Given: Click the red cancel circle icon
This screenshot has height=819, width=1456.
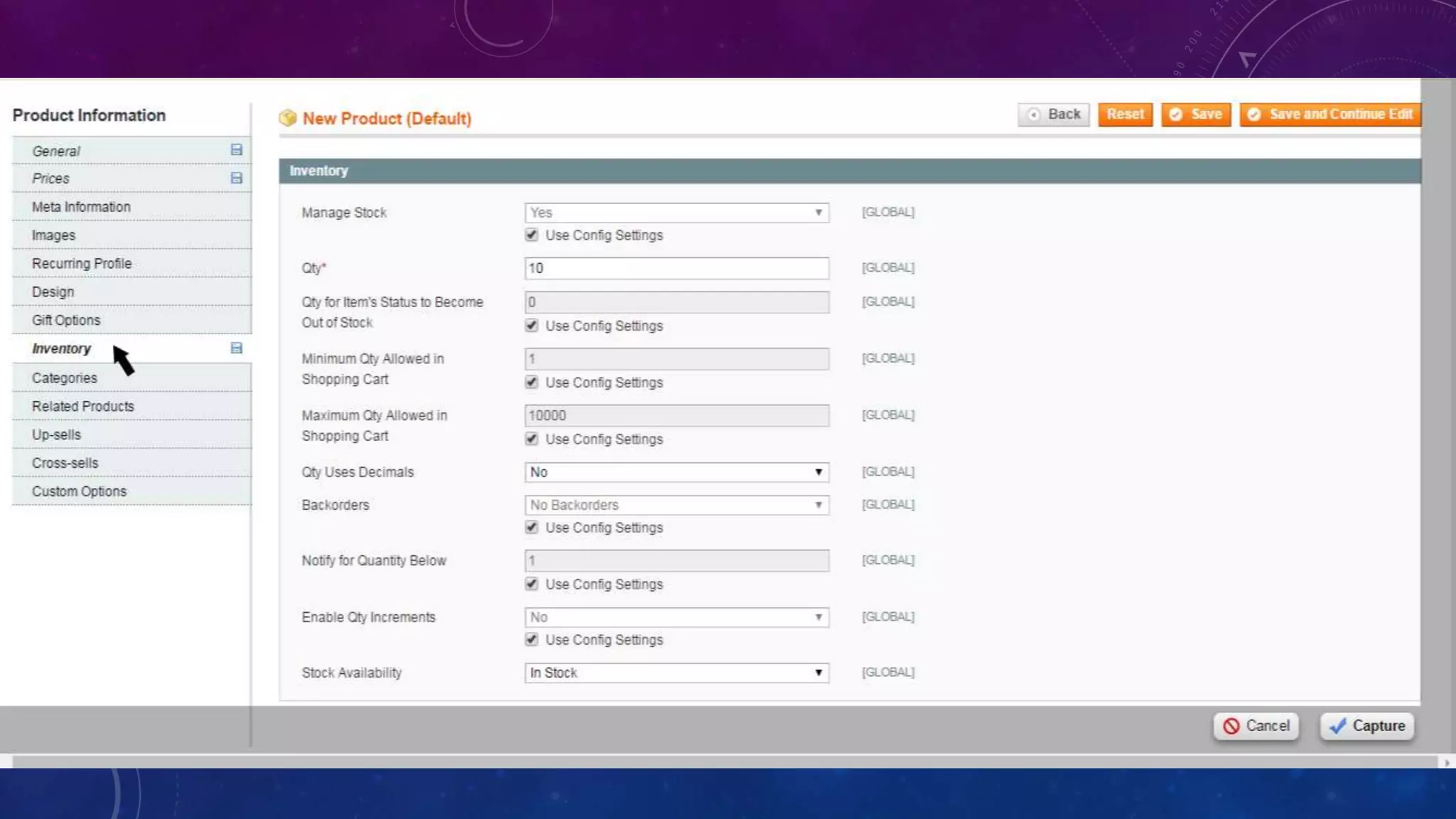Looking at the screenshot, I should click(1231, 726).
